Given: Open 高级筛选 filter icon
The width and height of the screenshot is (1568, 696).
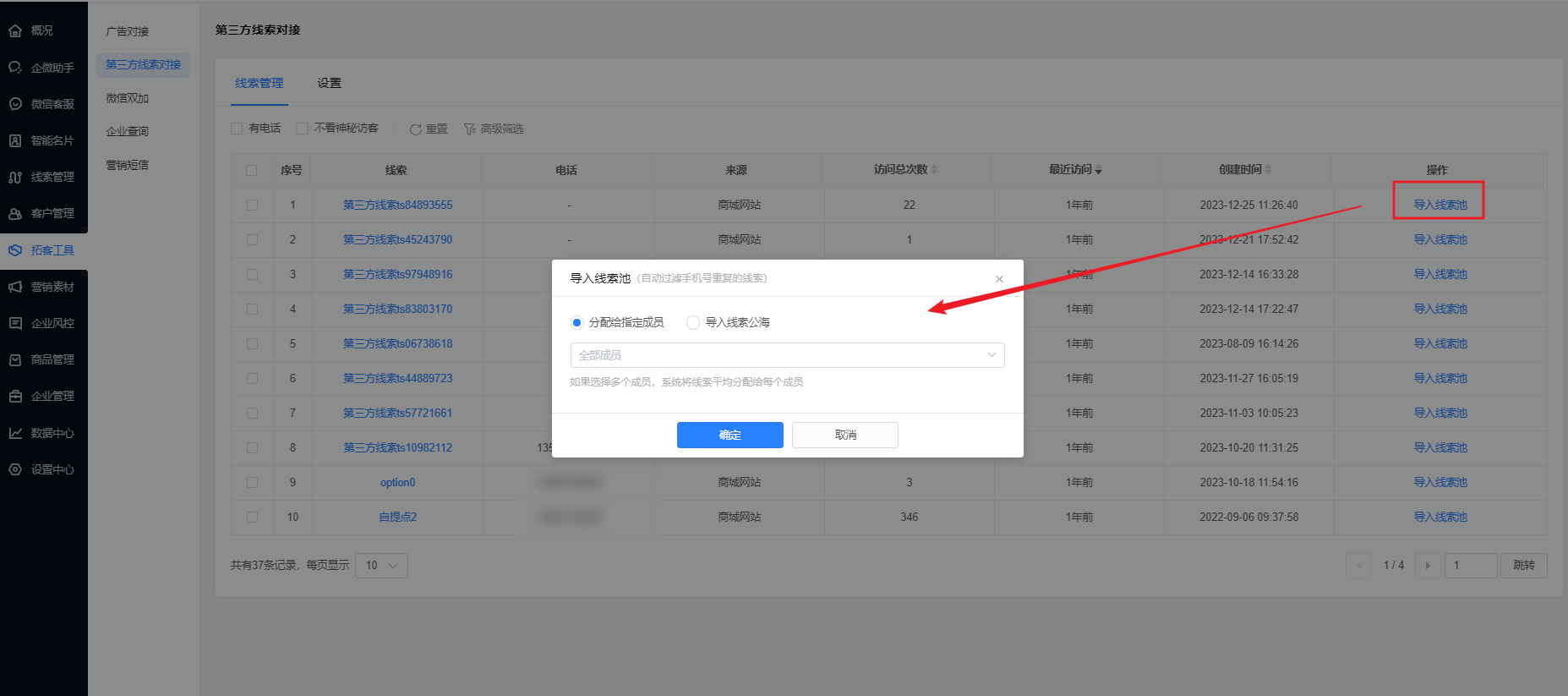Looking at the screenshot, I should (x=469, y=129).
